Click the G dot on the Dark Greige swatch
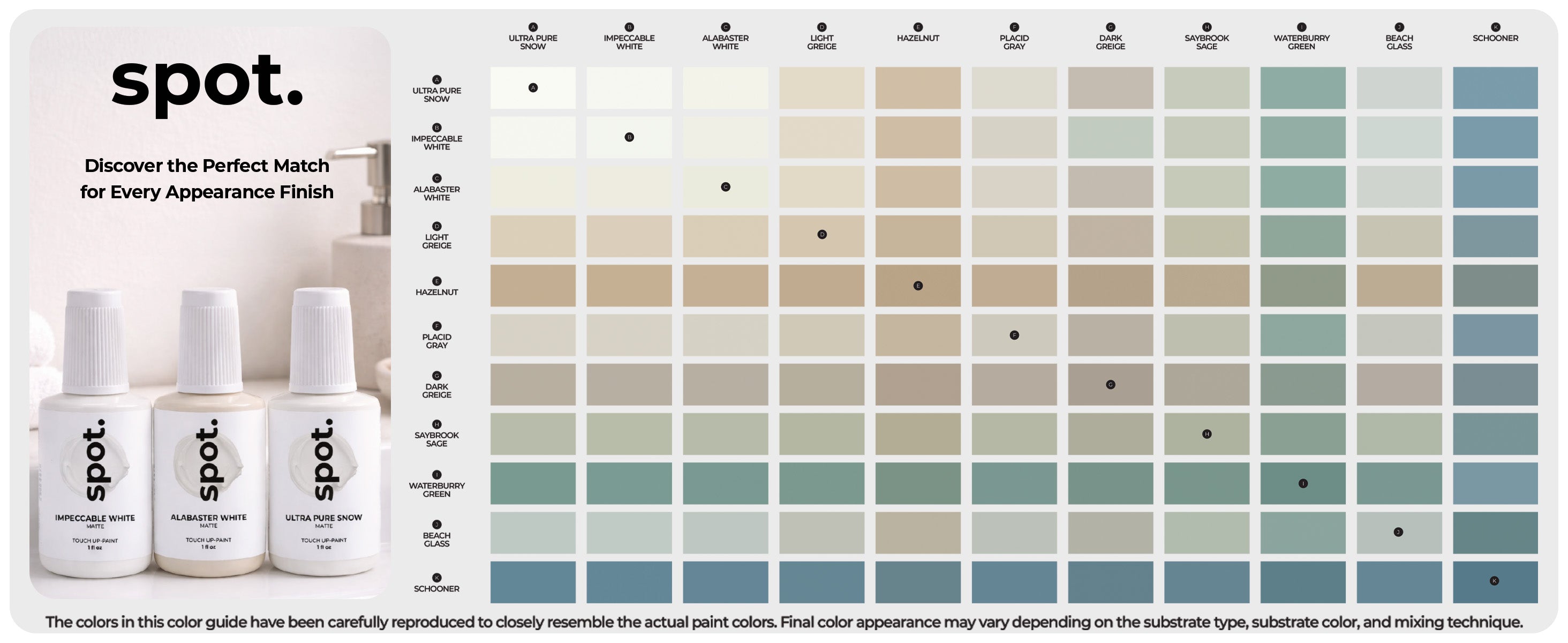Screen dimensions: 1568x643 click(1111, 384)
